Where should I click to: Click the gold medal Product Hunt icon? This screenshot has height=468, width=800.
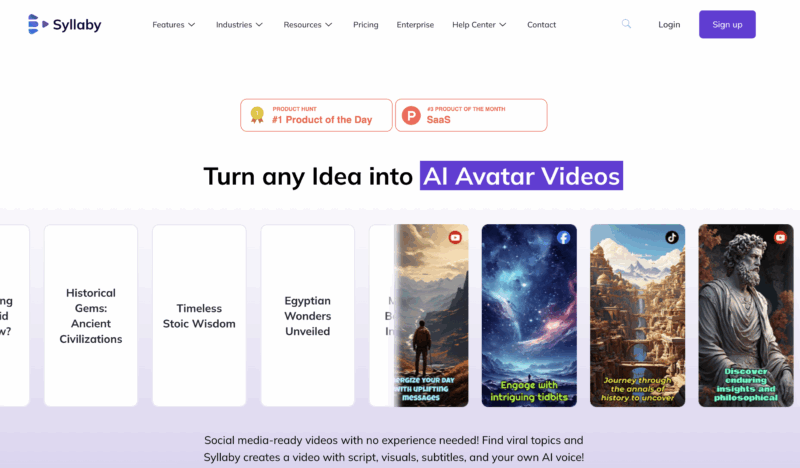(257, 115)
